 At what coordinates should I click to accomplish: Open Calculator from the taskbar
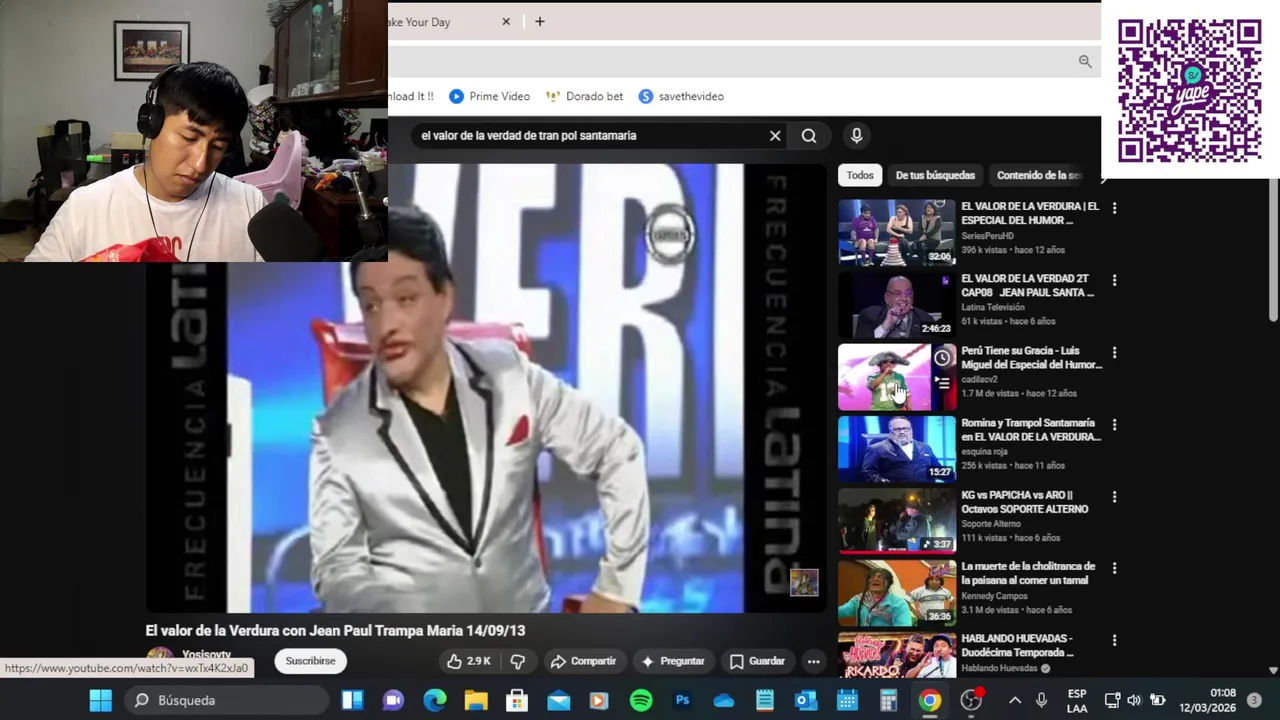(889, 700)
